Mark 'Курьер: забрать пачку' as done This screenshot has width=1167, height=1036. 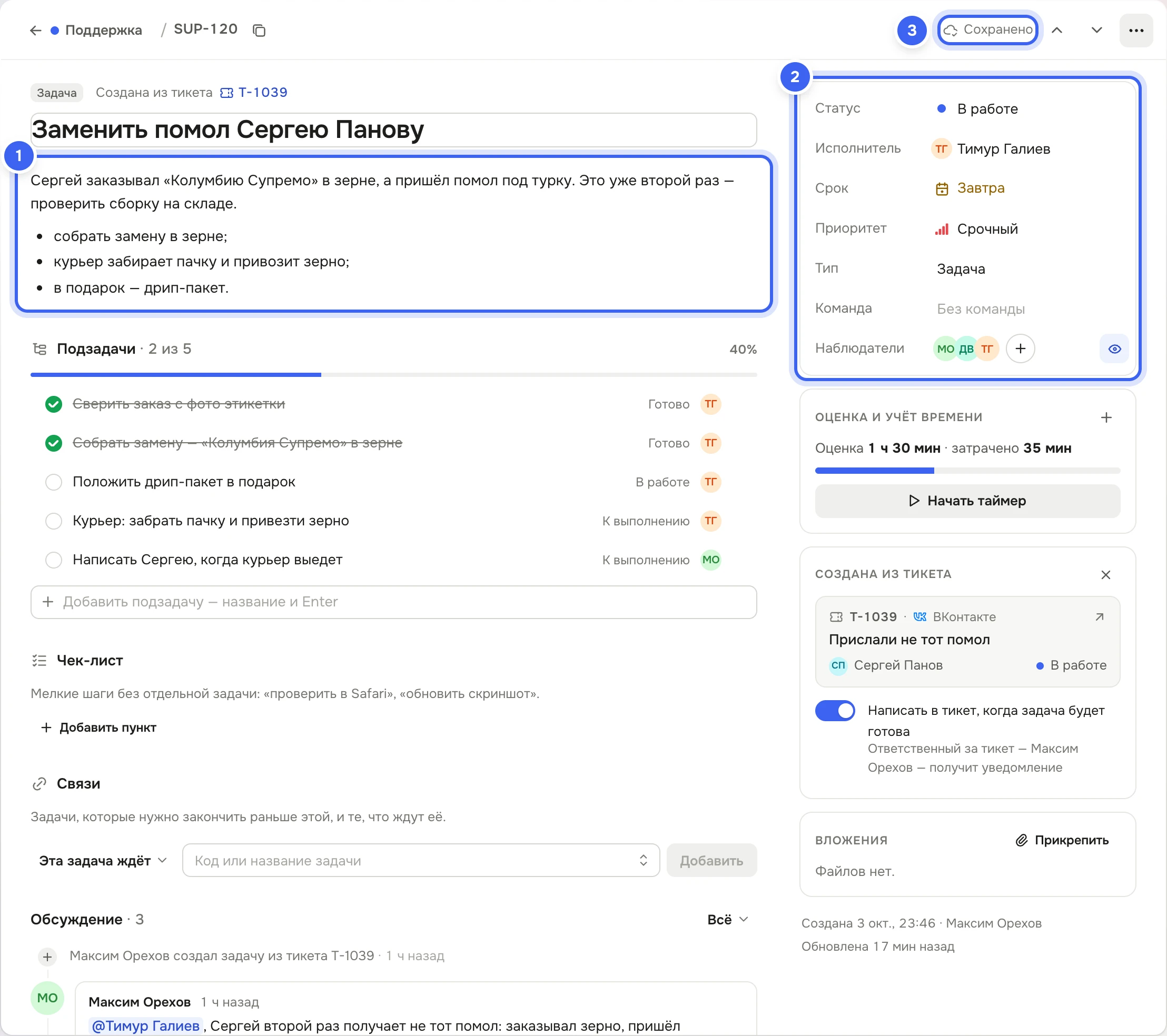tap(54, 521)
